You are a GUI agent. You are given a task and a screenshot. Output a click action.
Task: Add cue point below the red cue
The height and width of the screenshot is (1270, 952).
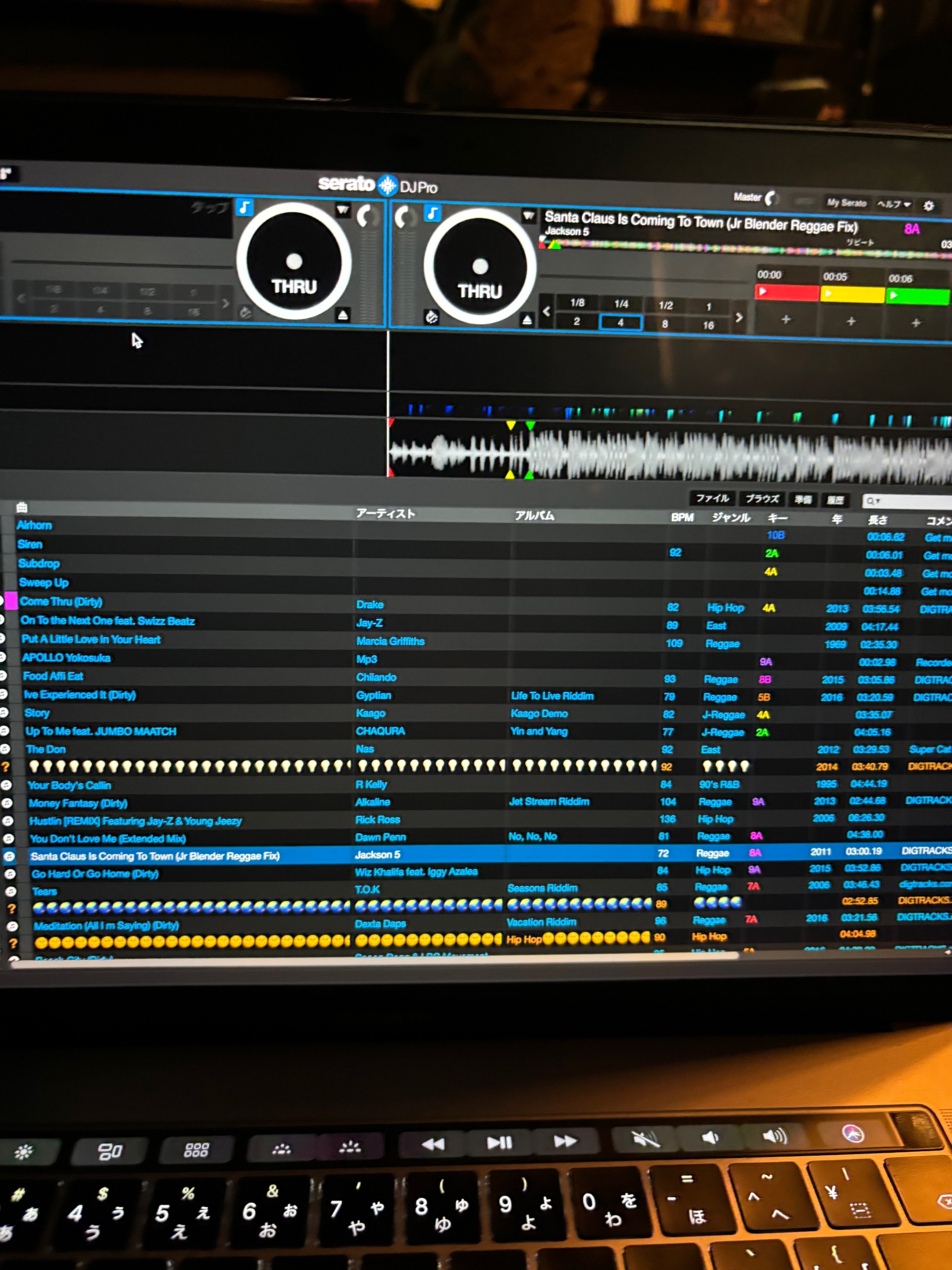tap(786, 319)
